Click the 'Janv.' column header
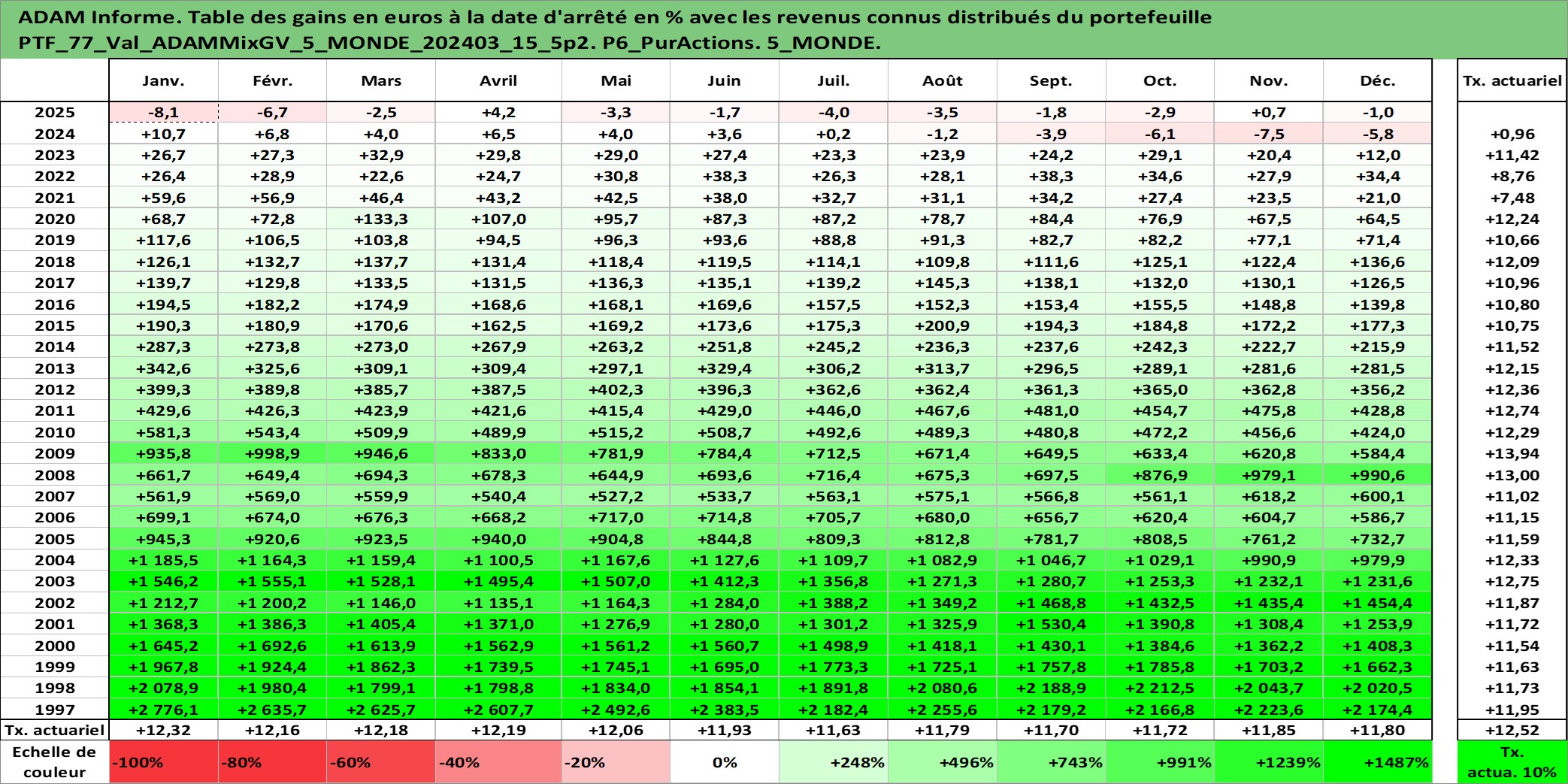The height and width of the screenshot is (784, 1568). (164, 80)
